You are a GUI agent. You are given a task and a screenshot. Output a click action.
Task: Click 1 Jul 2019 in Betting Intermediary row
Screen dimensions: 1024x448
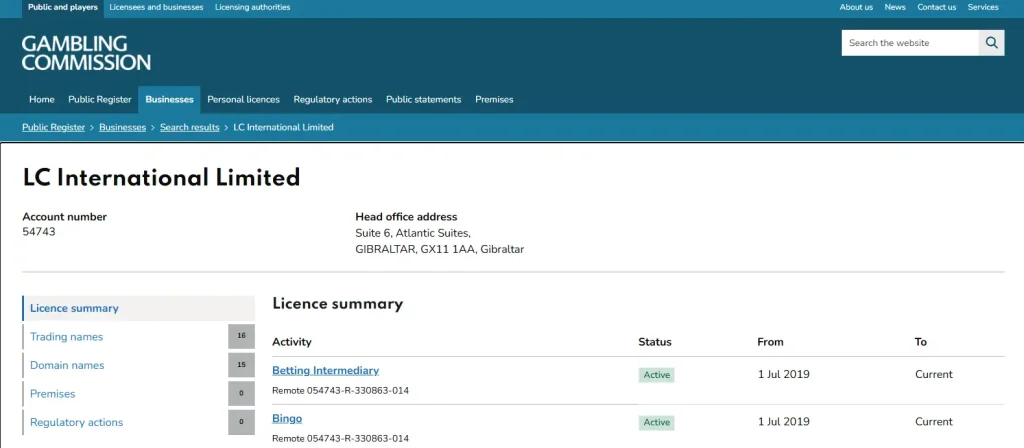(x=784, y=375)
